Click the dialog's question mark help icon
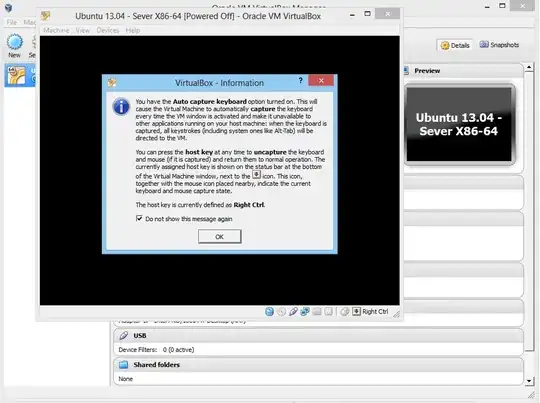This screenshot has width=540, height=403. (x=300, y=81)
